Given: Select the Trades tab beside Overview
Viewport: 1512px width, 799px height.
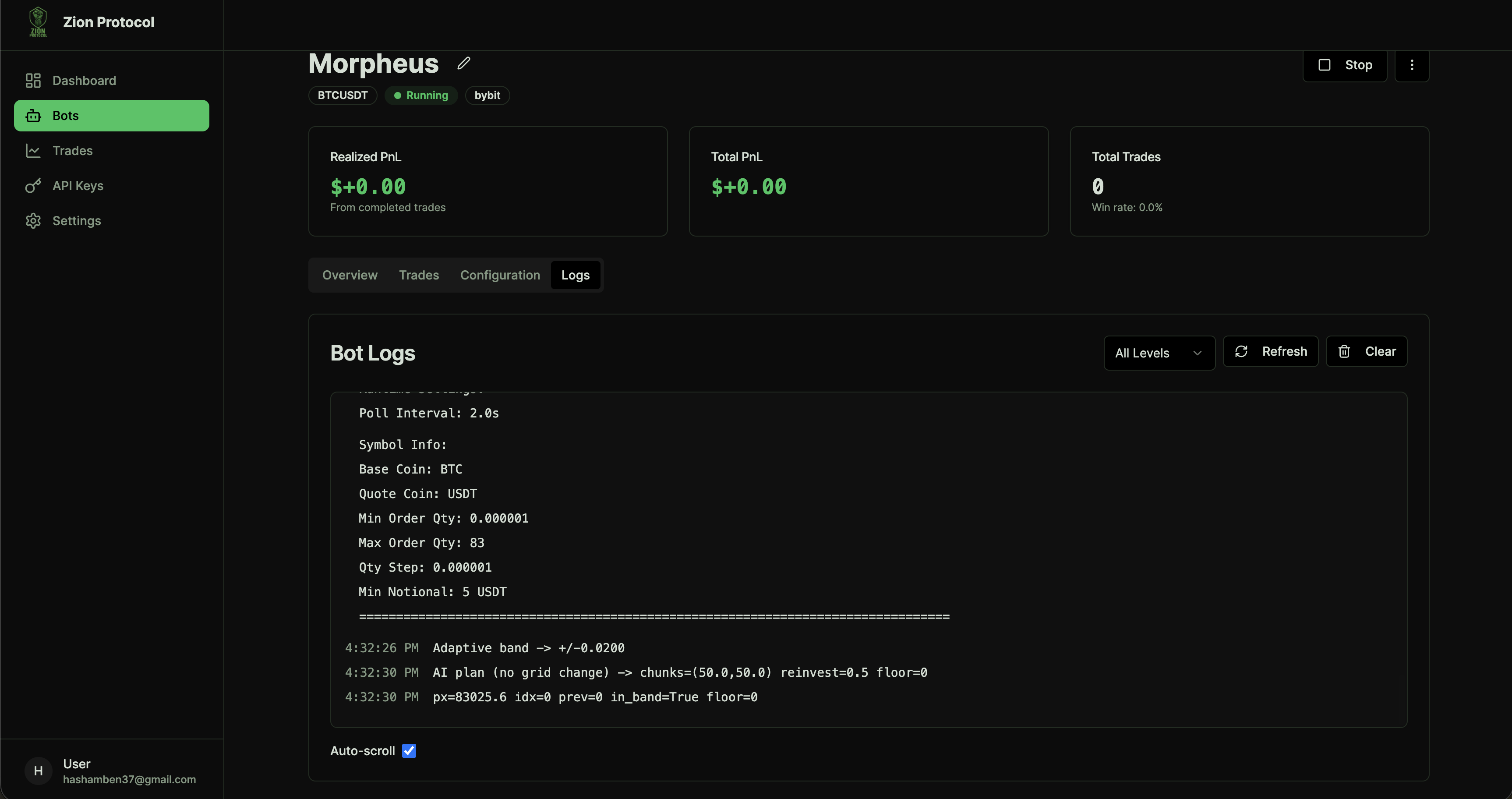Looking at the screenshot, I should tap(418, 276).
